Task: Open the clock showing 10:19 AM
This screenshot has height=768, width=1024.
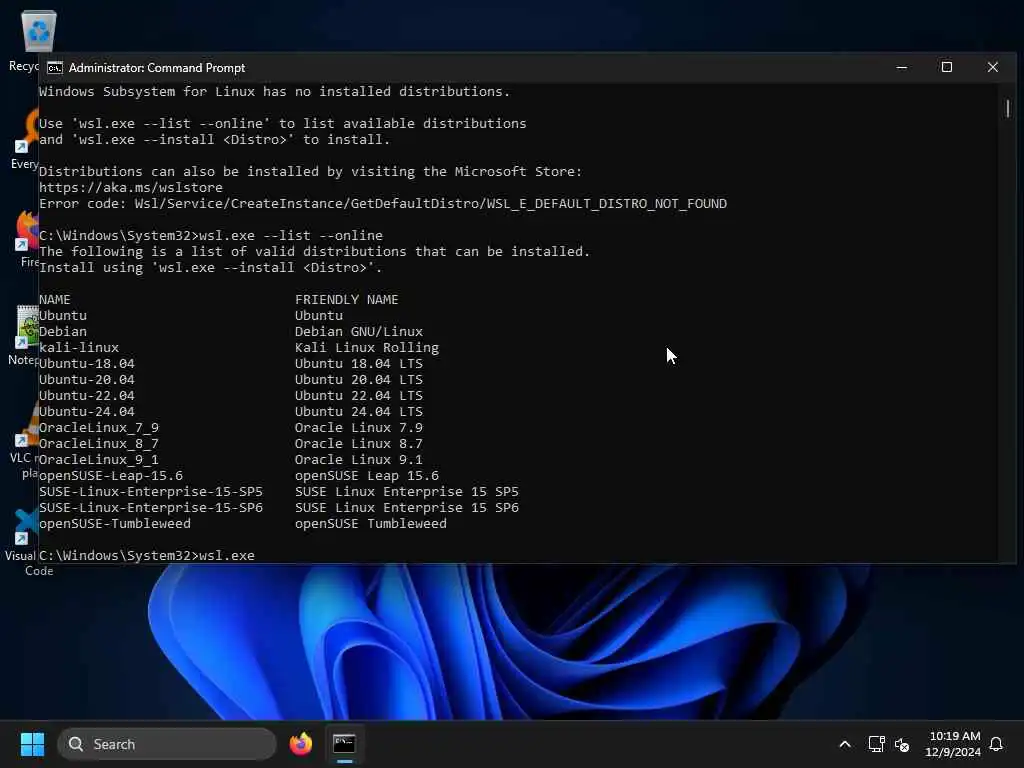Action: click(x=953, y=744)
